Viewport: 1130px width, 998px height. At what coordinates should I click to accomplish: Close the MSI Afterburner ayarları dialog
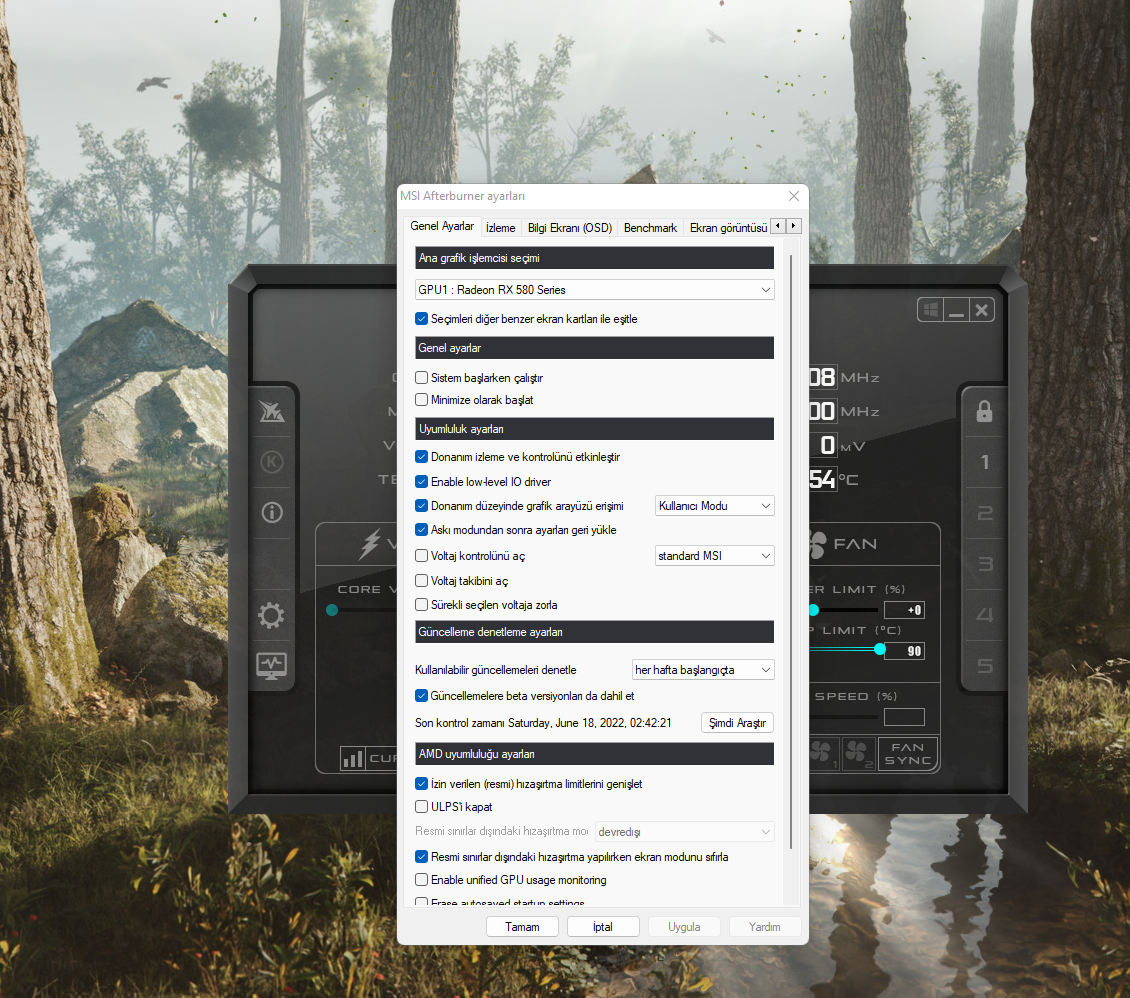tap(793, 196)
